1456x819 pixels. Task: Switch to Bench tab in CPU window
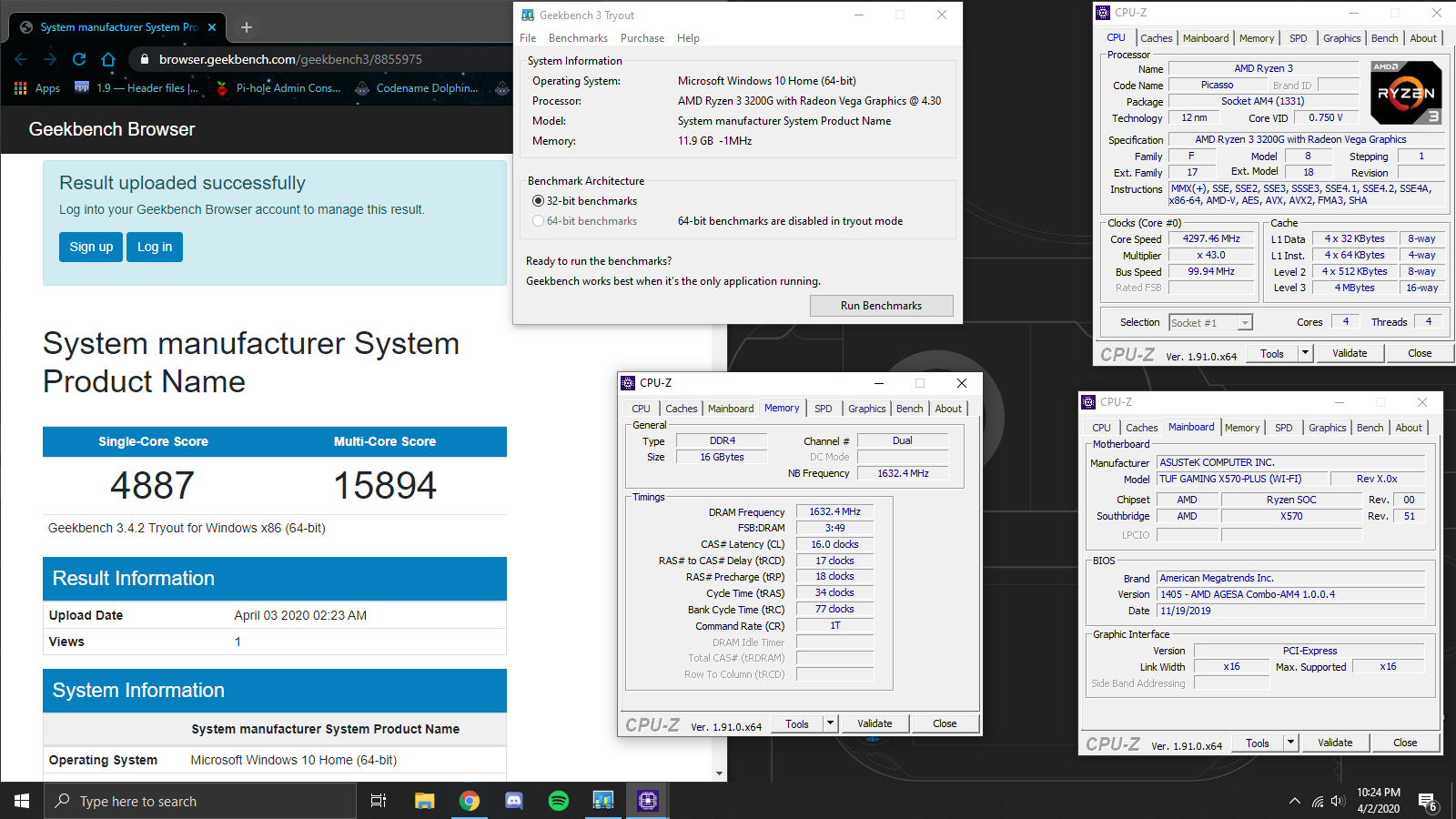pyautogui.click(x=1384, y=38)
